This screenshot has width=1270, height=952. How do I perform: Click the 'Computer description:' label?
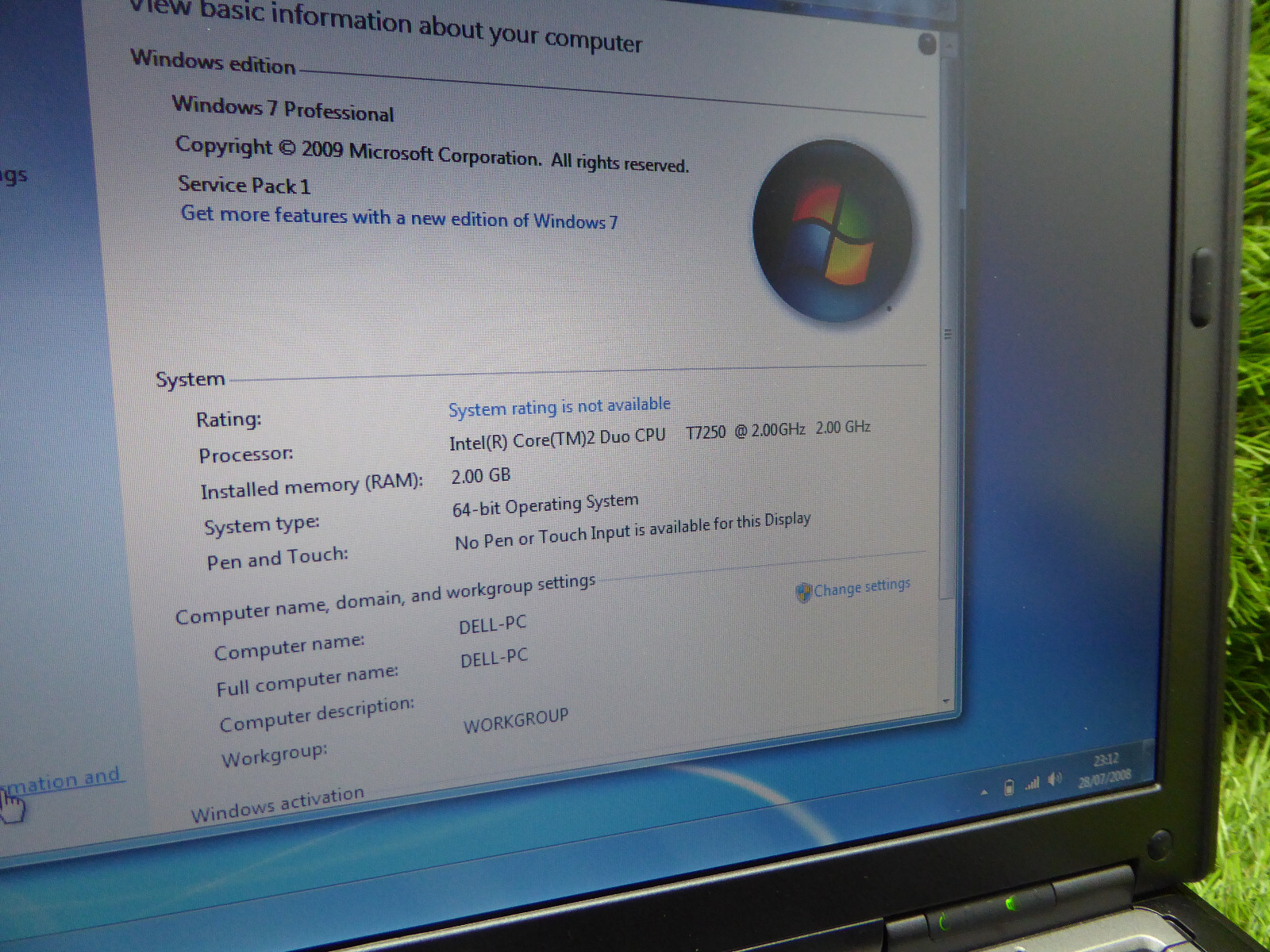click(x=317, y=715)
